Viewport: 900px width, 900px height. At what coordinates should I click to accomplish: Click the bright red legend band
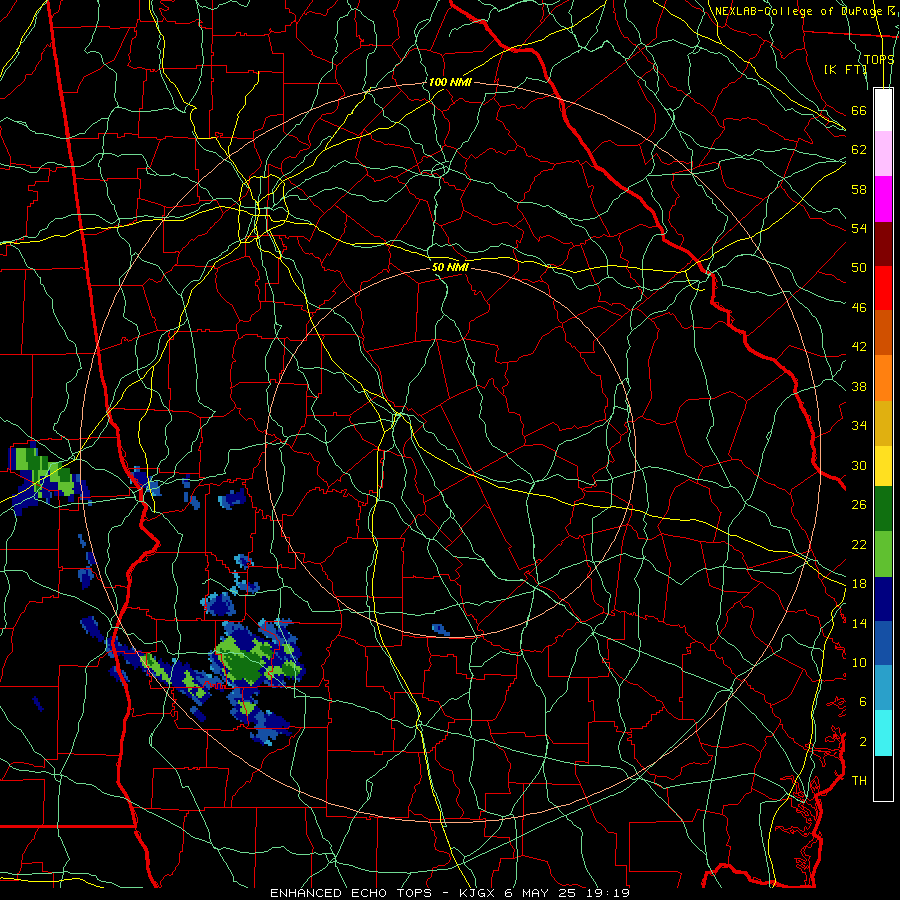coord(883,288)
